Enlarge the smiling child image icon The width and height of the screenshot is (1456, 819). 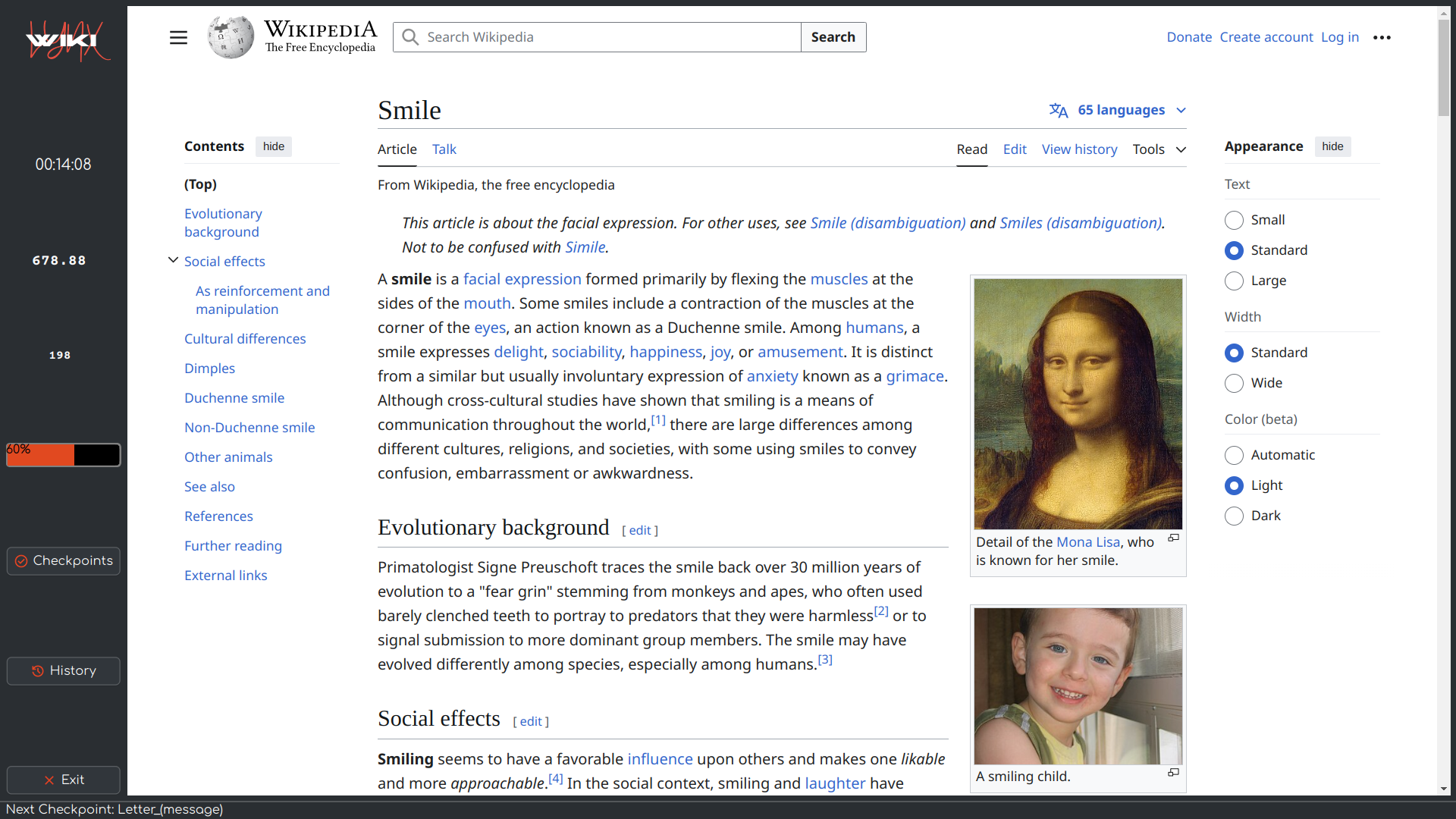1173,772
